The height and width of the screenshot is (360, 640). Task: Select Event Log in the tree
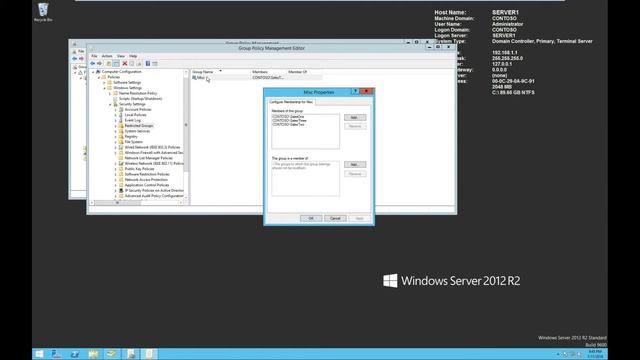[x=132, y=120]
